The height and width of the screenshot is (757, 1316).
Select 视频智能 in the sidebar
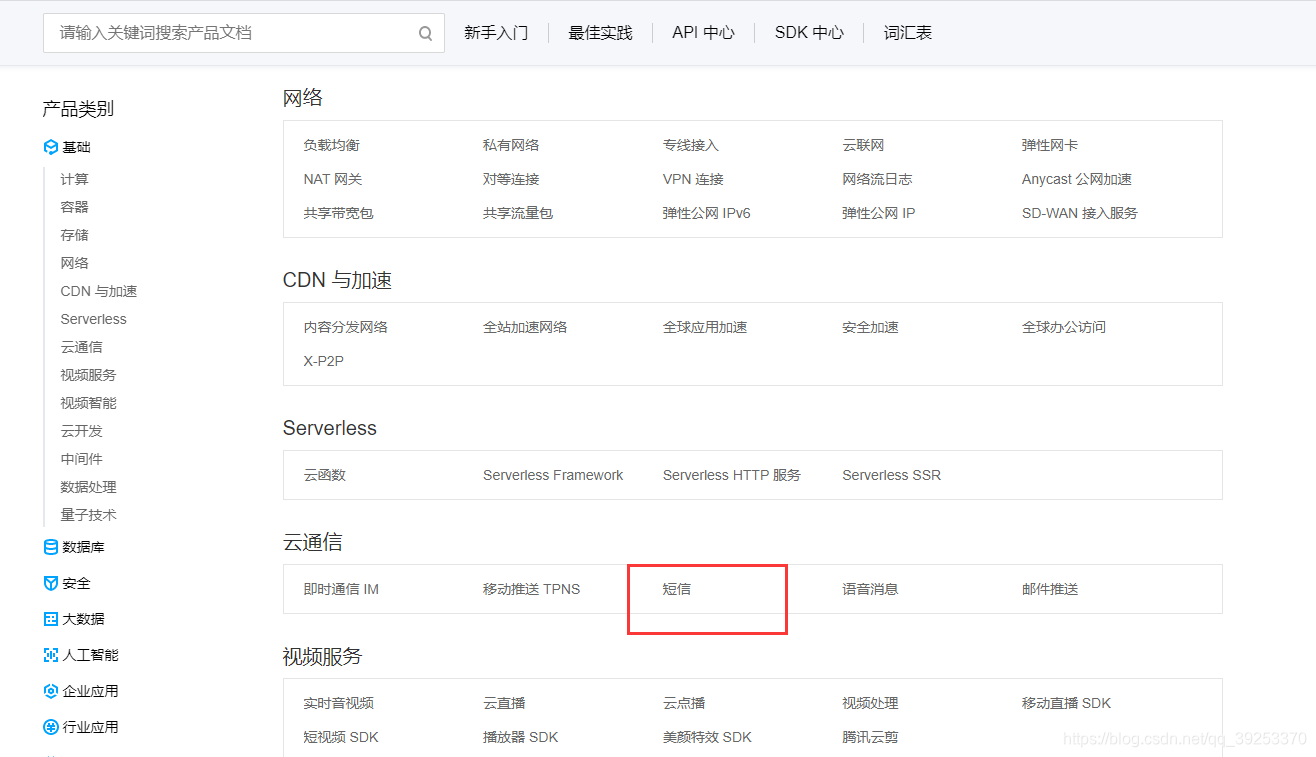(x=88, y=403)
